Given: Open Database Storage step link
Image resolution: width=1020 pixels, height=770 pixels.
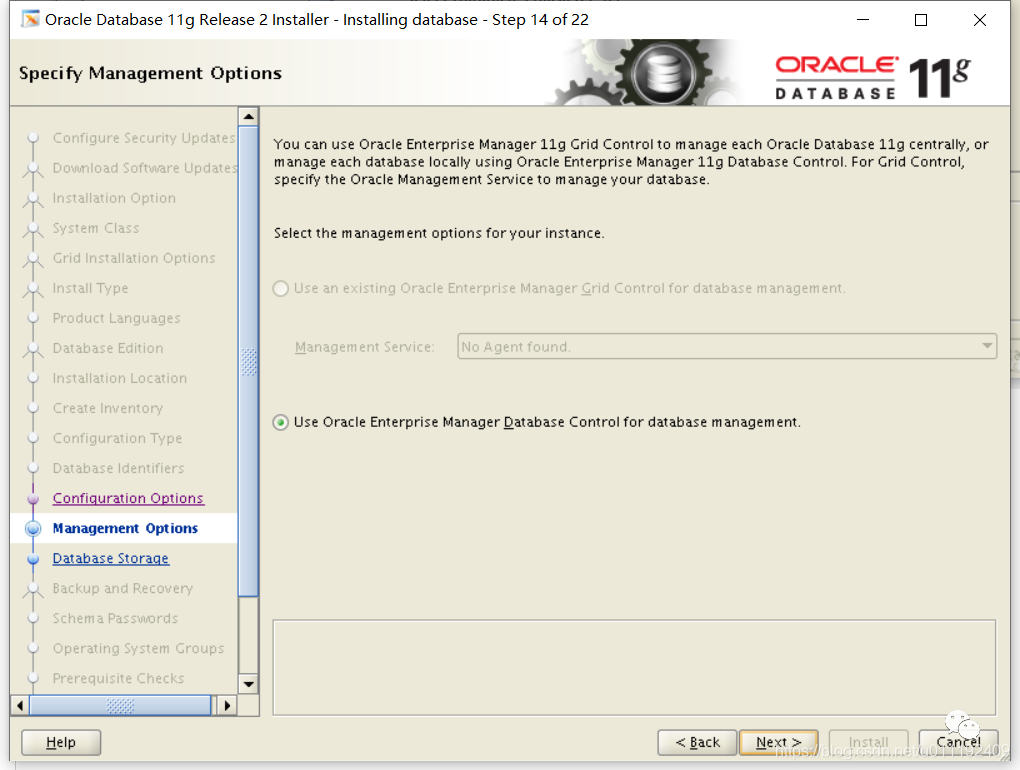Looking at the screenshot, I should [x=111, y=558].
